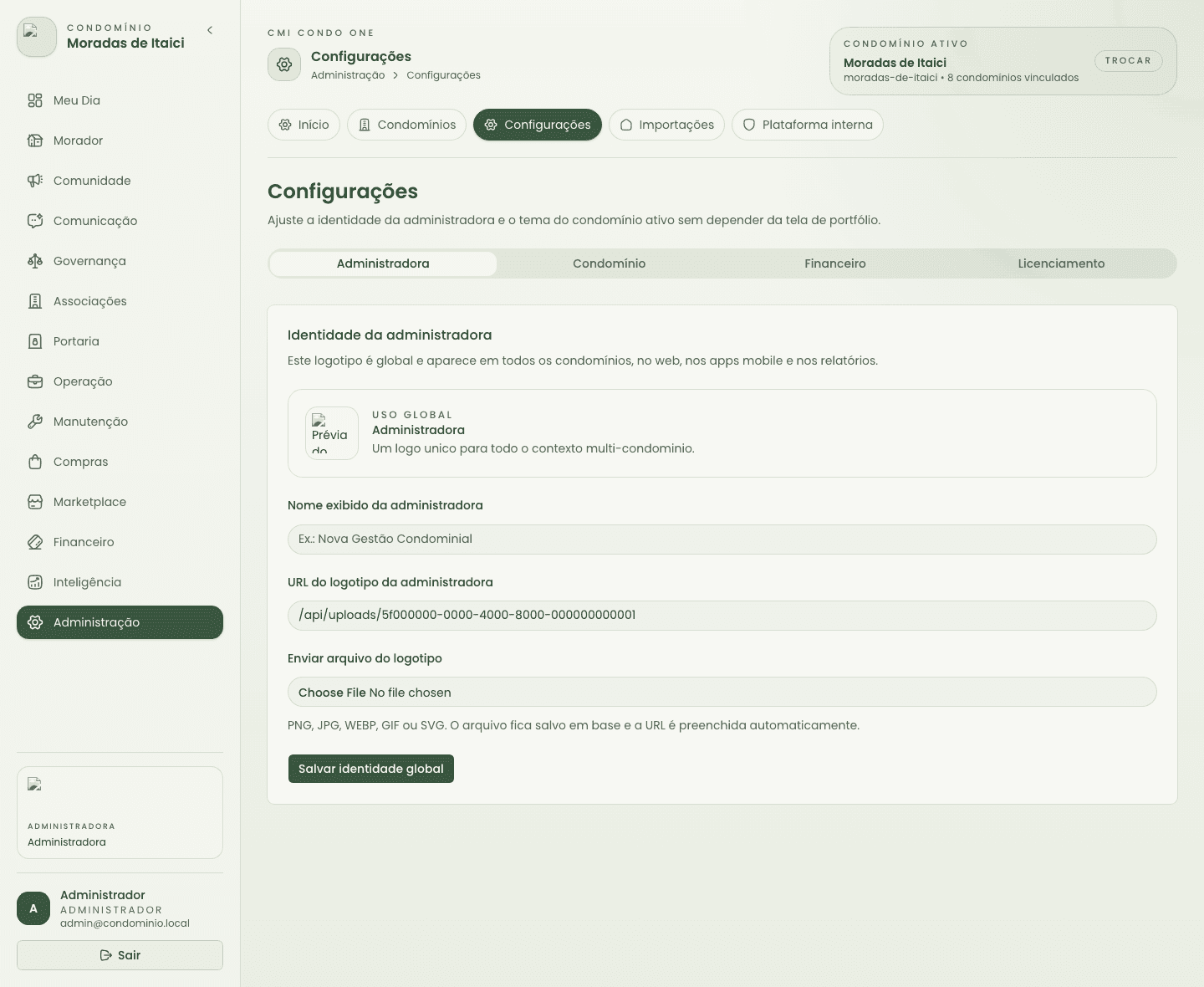This screenshot has height=987, width=1204.
Task: Click the 'Identidade da administradora' heading
Action: 390,335
